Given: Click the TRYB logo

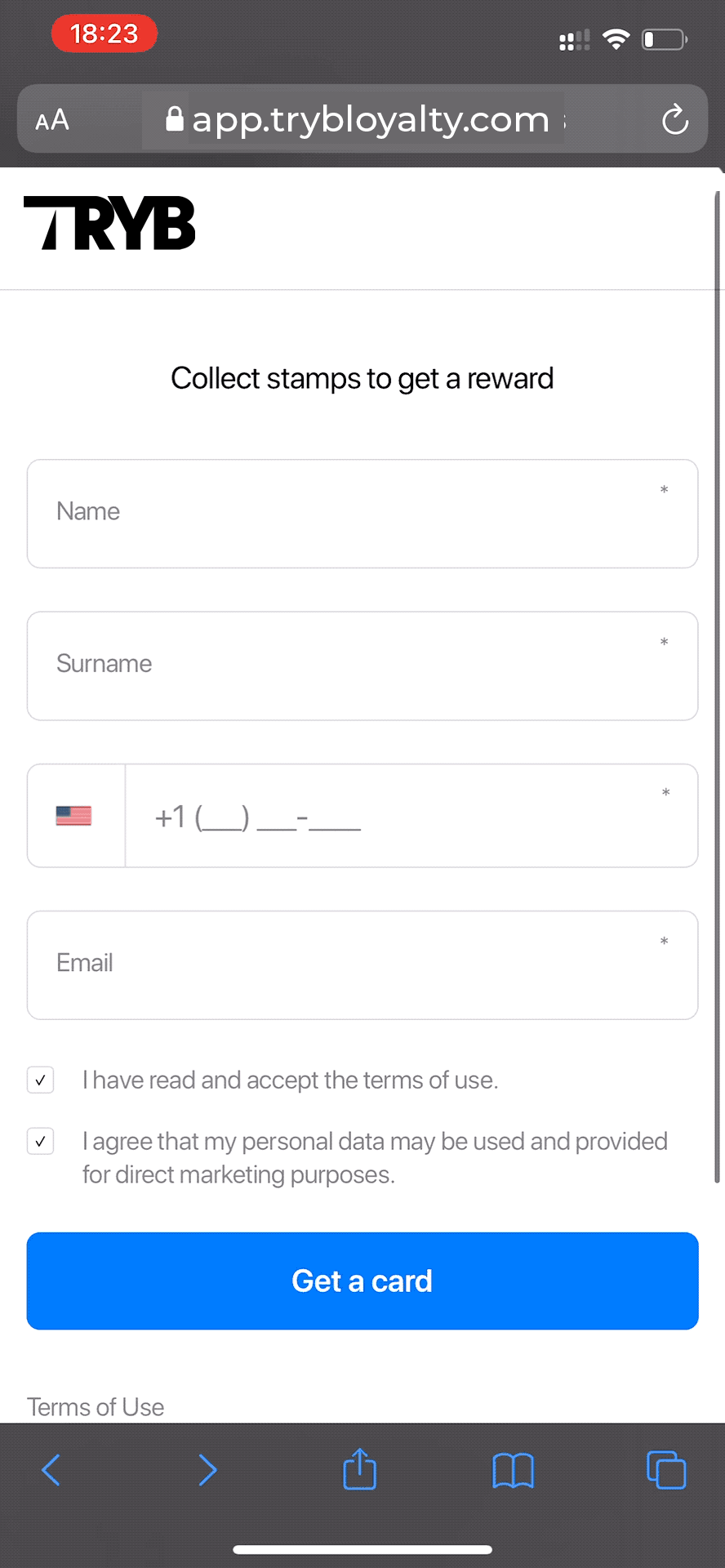Looking at the screenshot, I should tap(109, 223).
